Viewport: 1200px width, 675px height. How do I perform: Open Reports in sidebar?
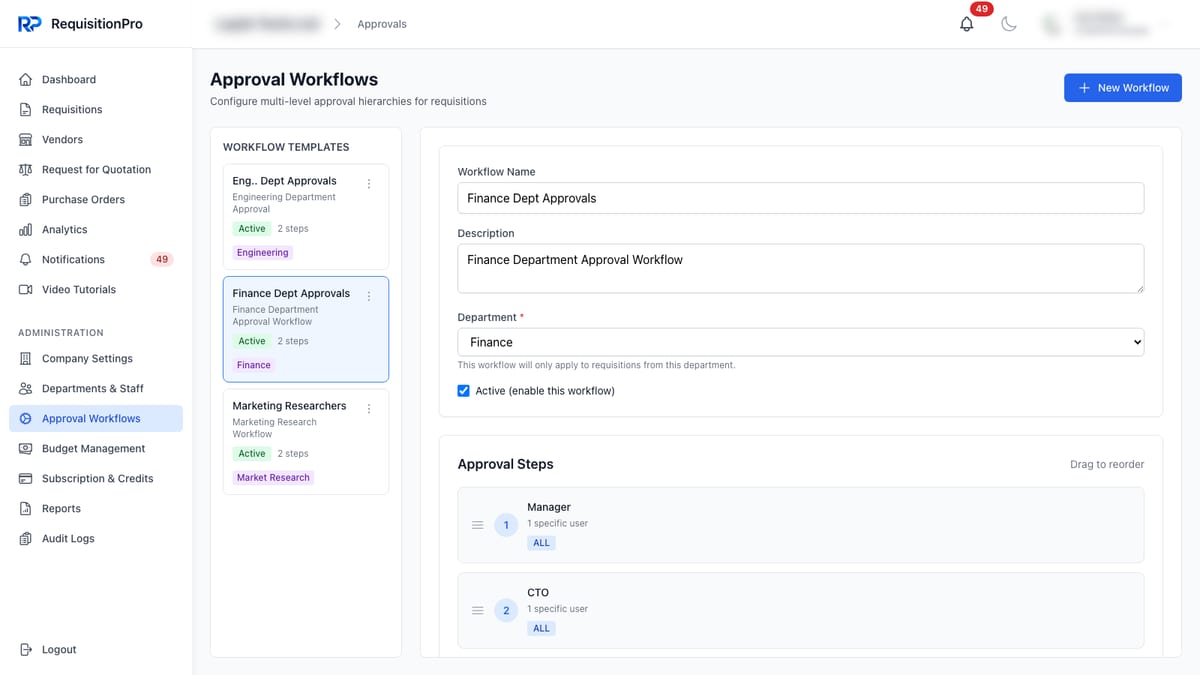[x=96, y=508]
